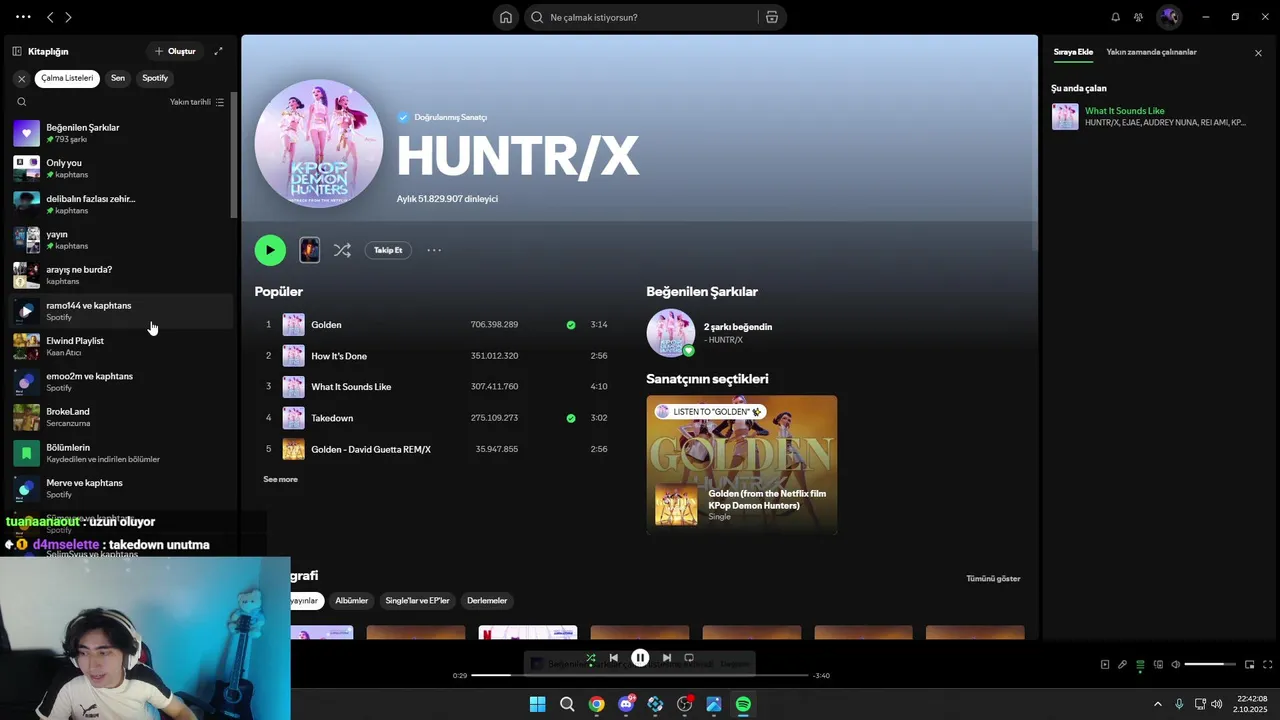Image resolution: width=1280 pixels, height=720 pixels.
Task: Open 'arayış ne burda?' playlist
Action: [121, 275]
